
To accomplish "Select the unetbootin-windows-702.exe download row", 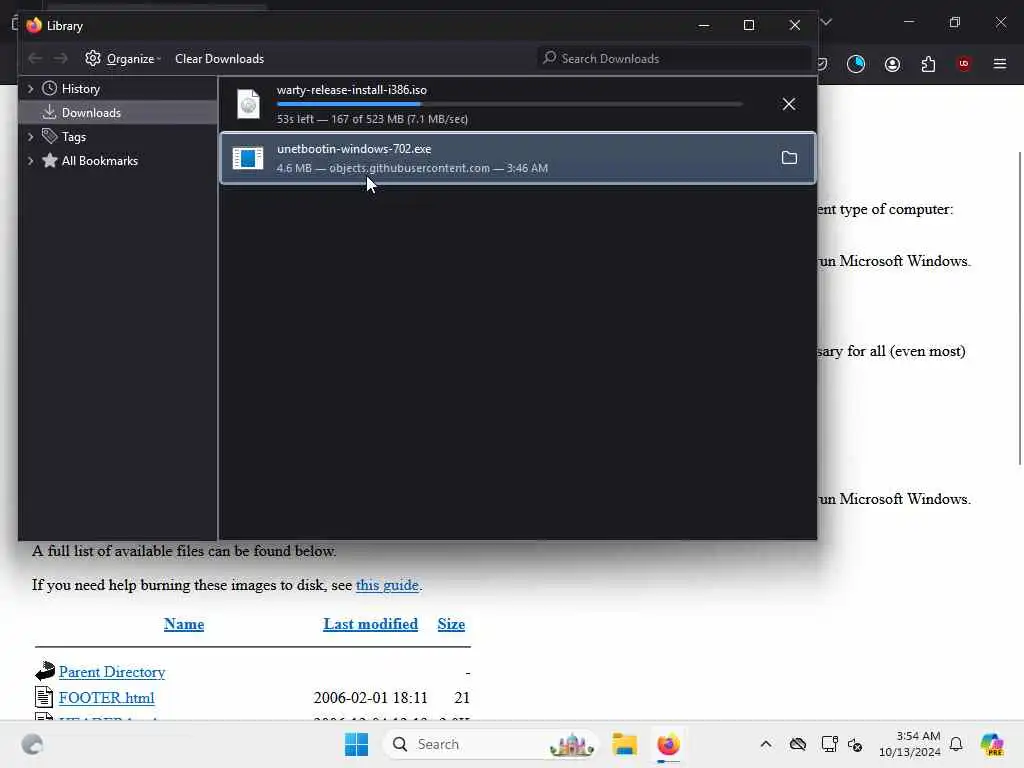I will tap(518, 158).
